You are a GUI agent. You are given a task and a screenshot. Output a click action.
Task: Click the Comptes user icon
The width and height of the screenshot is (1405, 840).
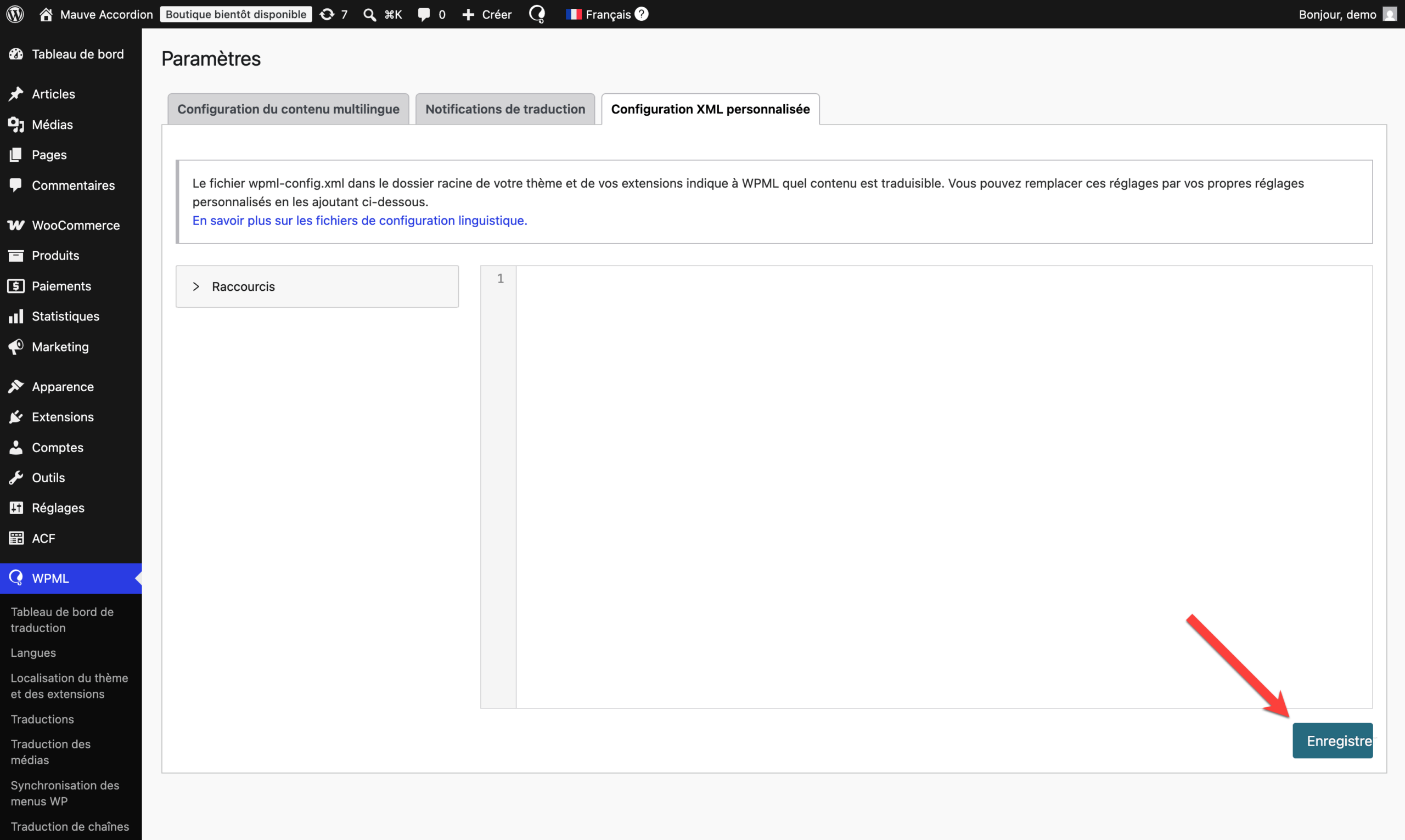tap(16, 447)
